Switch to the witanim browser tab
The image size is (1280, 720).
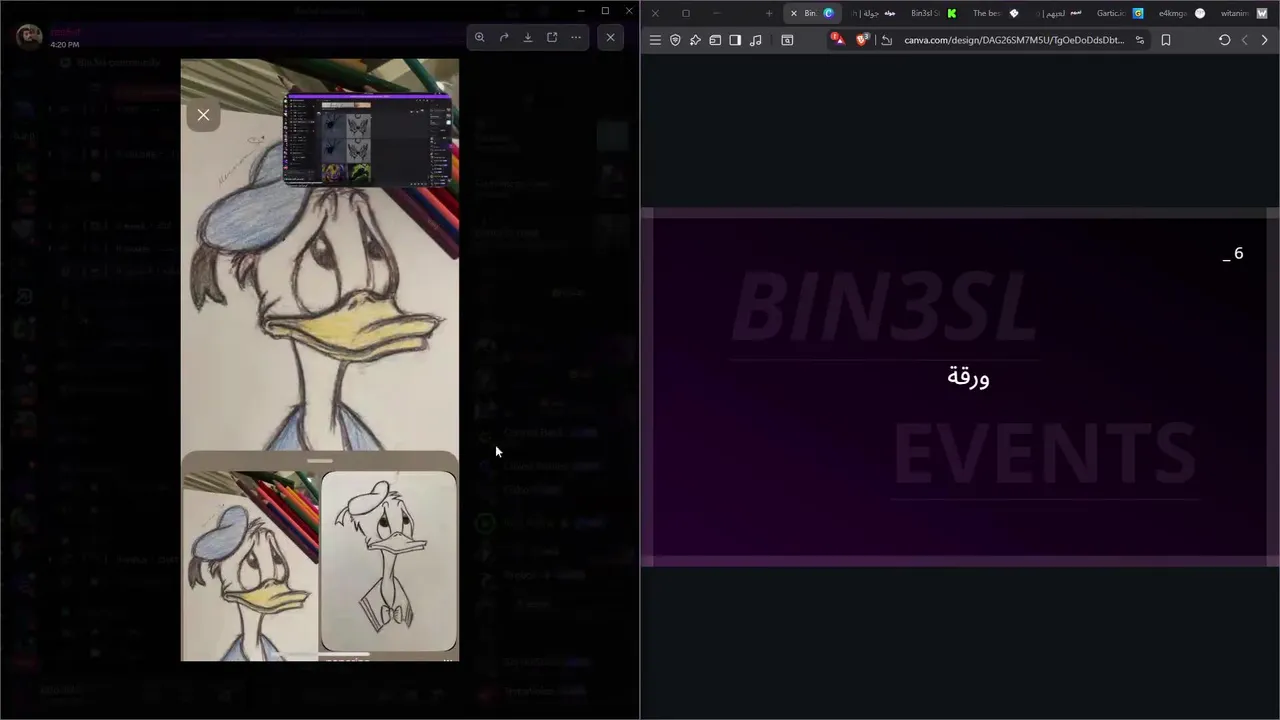click(x=1243, y=13)
